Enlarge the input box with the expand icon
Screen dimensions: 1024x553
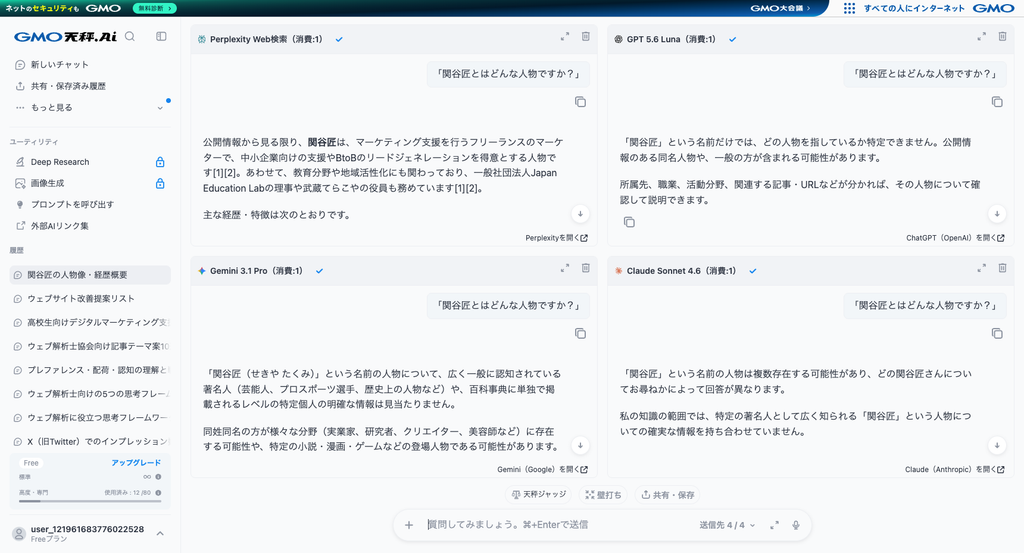click(x=775, y=525)
